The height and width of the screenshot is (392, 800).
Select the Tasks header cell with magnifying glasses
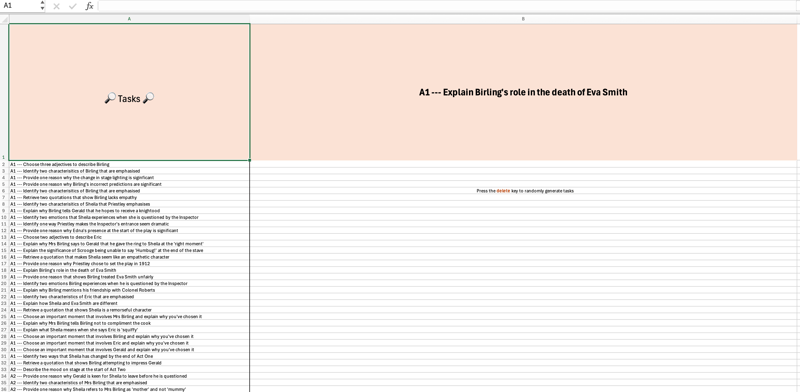click(x=129, y=92)
